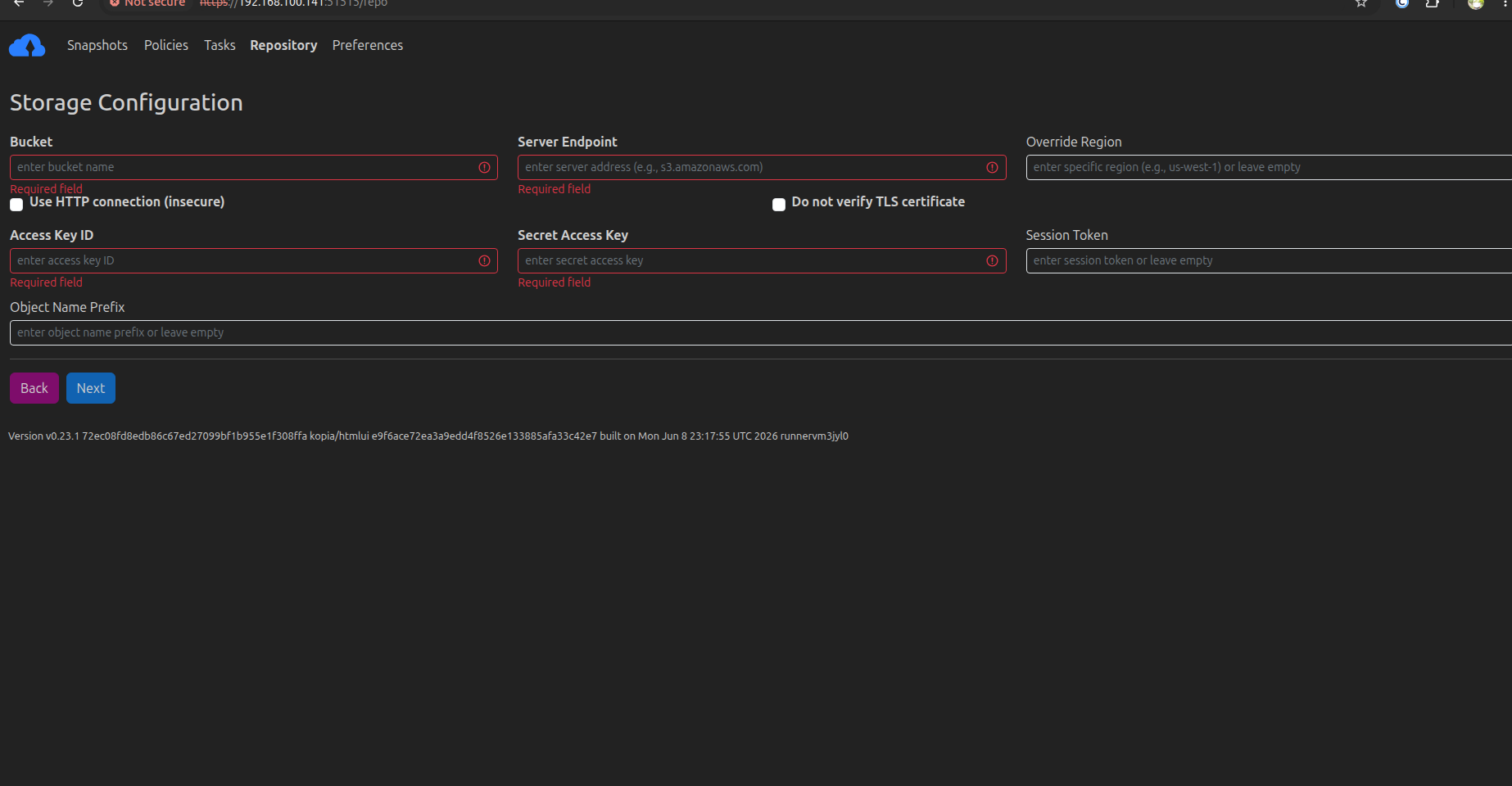Click the Kopia cloud logo icon

coord(27,46)
